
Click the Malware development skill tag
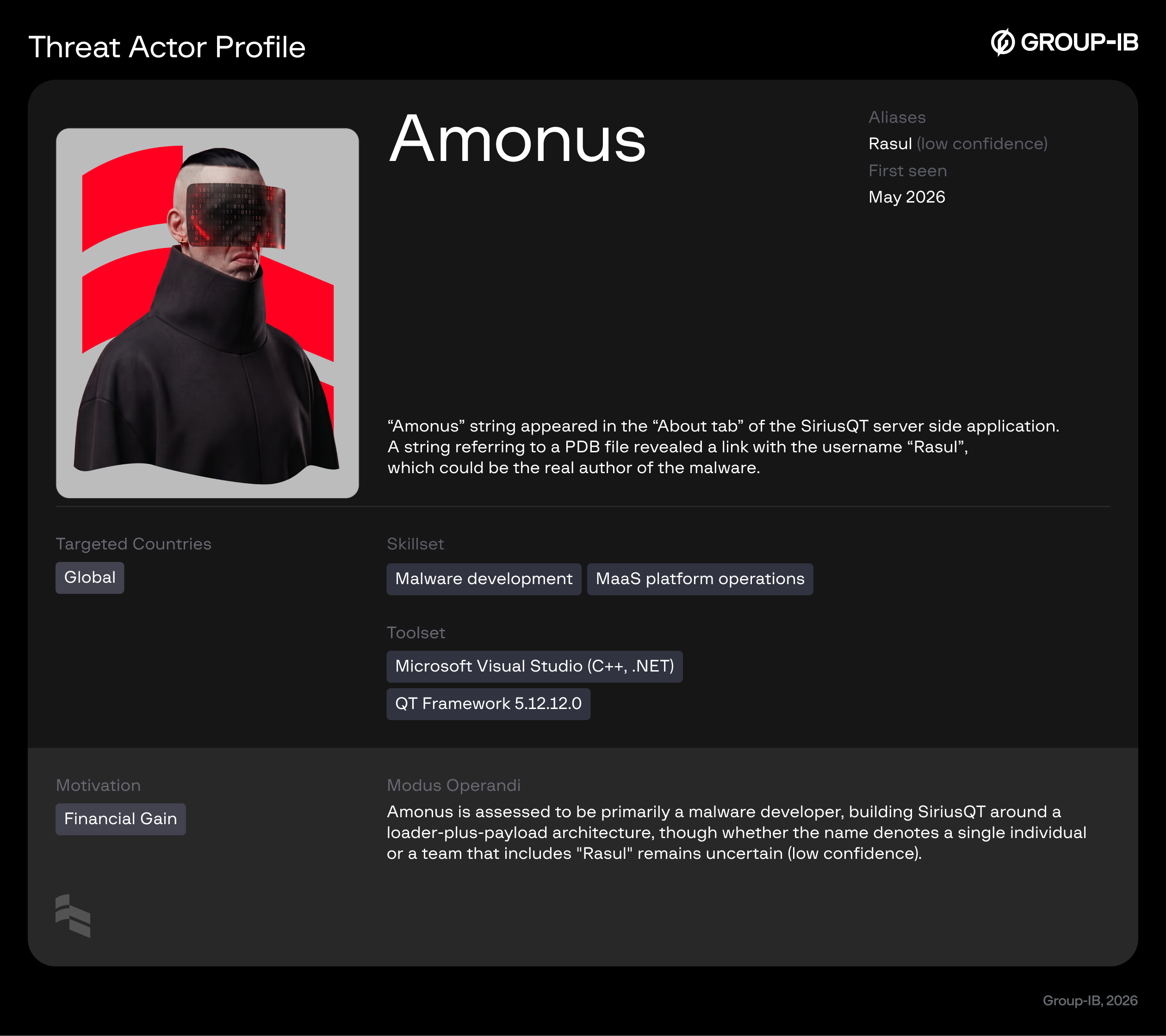tap(484, 580)
